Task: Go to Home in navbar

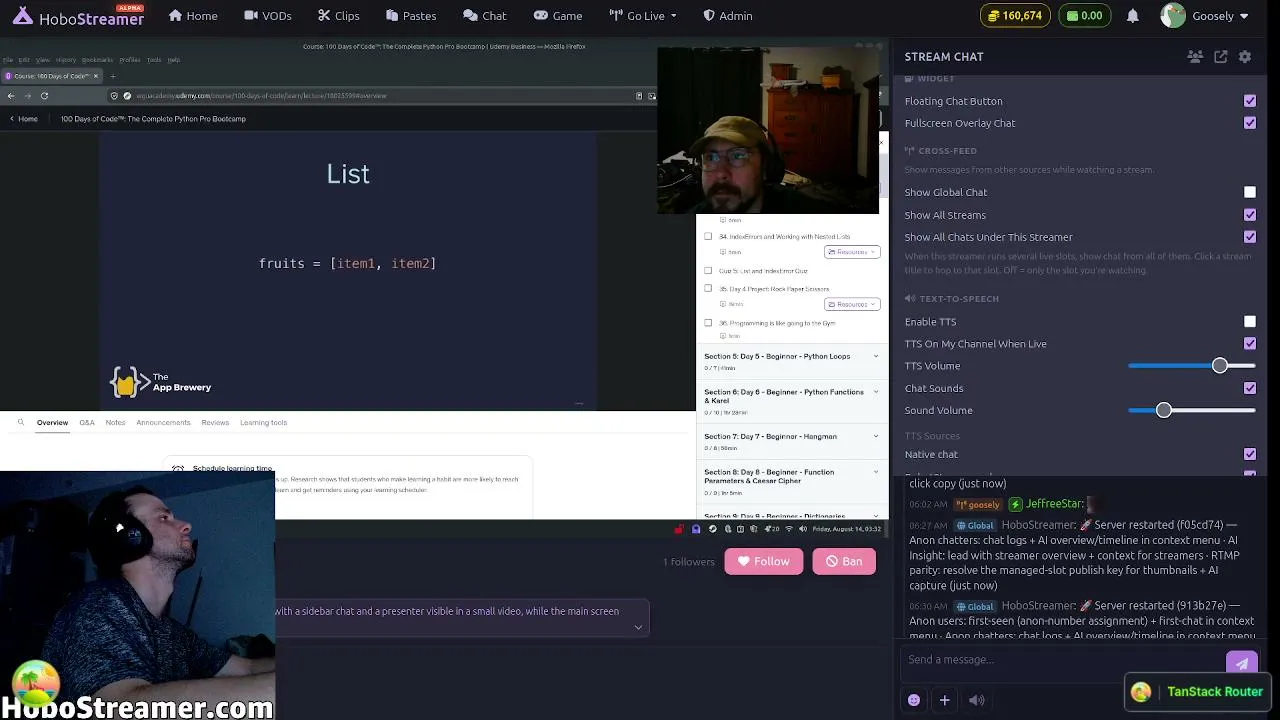Action: [193, 16]
